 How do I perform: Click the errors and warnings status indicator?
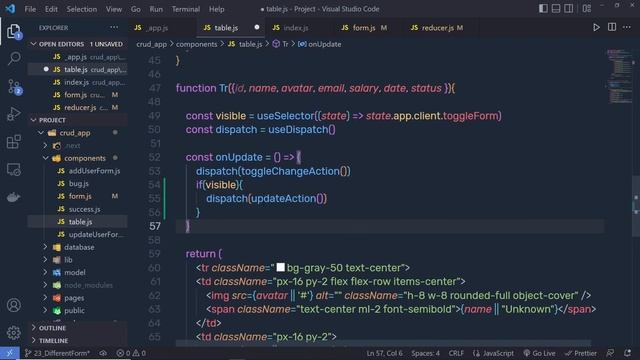(131, 353)
